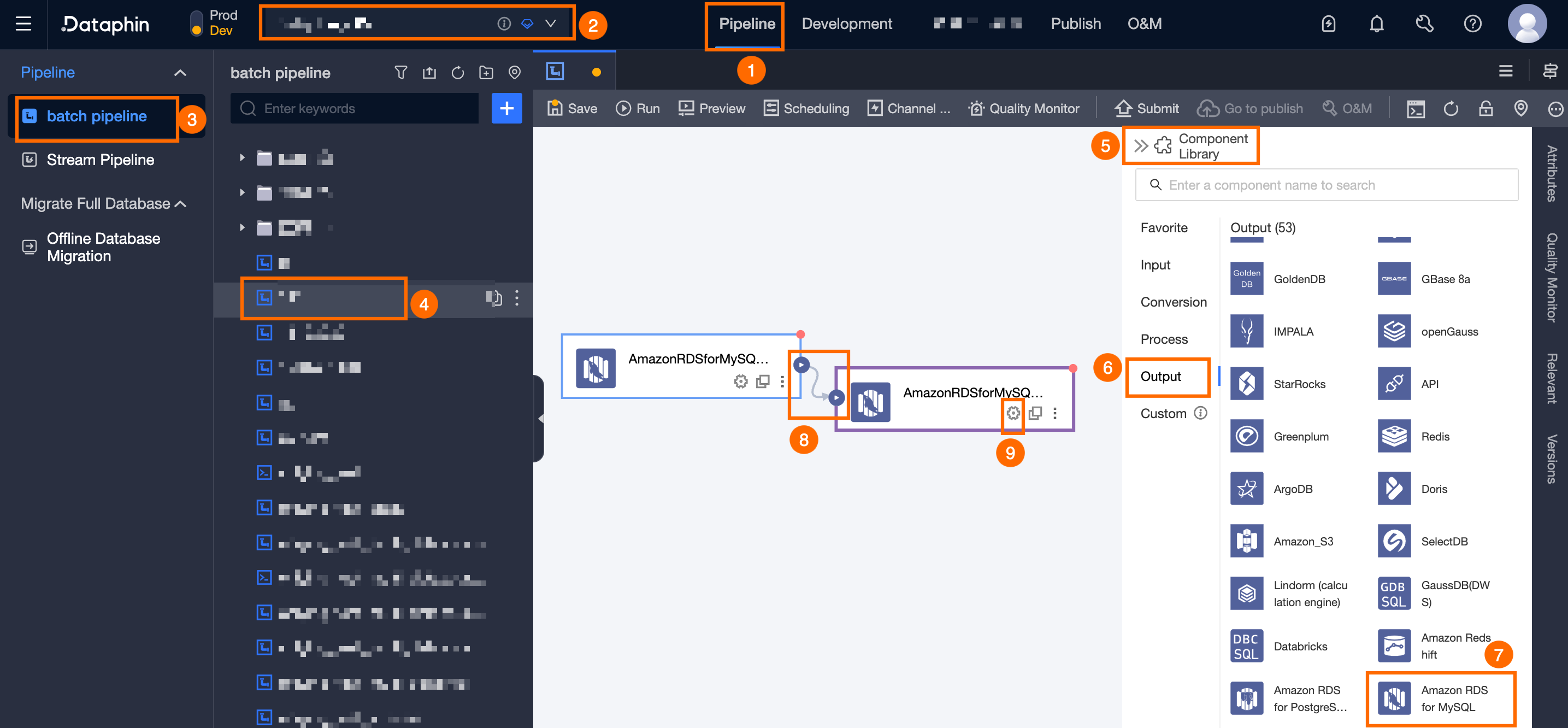The image size is (1568, 728).
Task: Select the Output category tab
Action: click(1160, 377)
